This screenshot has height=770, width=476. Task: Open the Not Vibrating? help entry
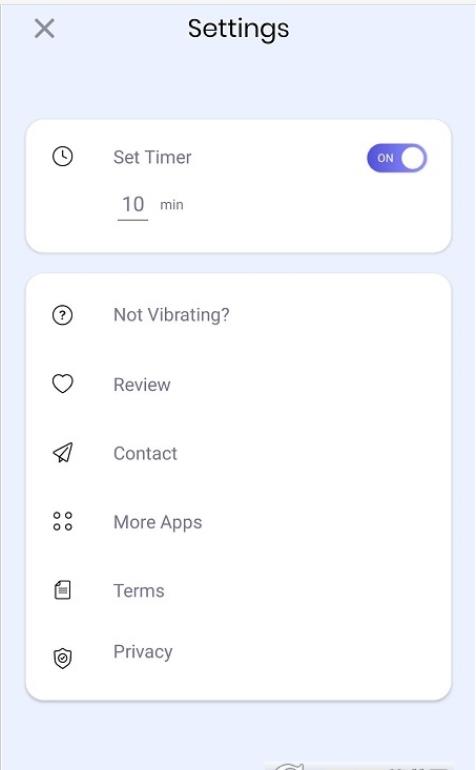point(238,315)
